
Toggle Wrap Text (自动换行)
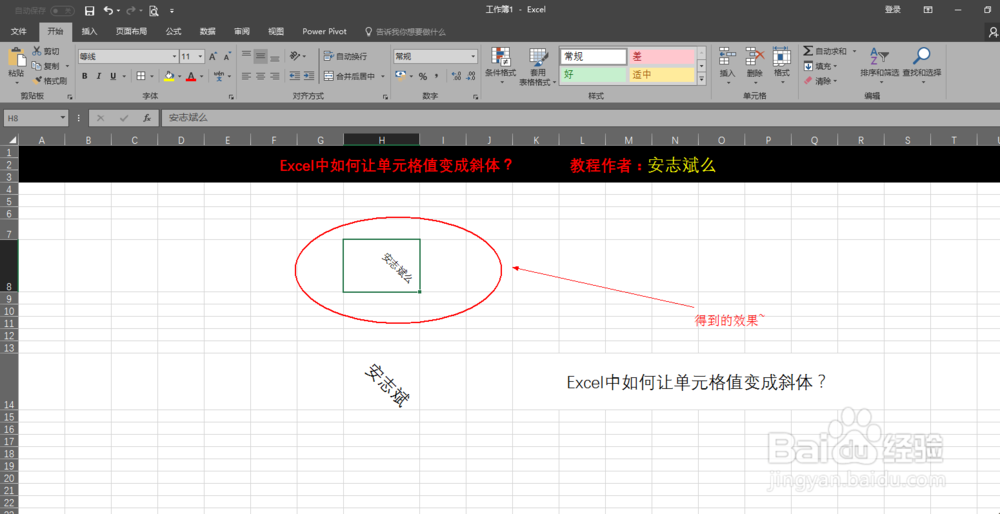(345, 56)
